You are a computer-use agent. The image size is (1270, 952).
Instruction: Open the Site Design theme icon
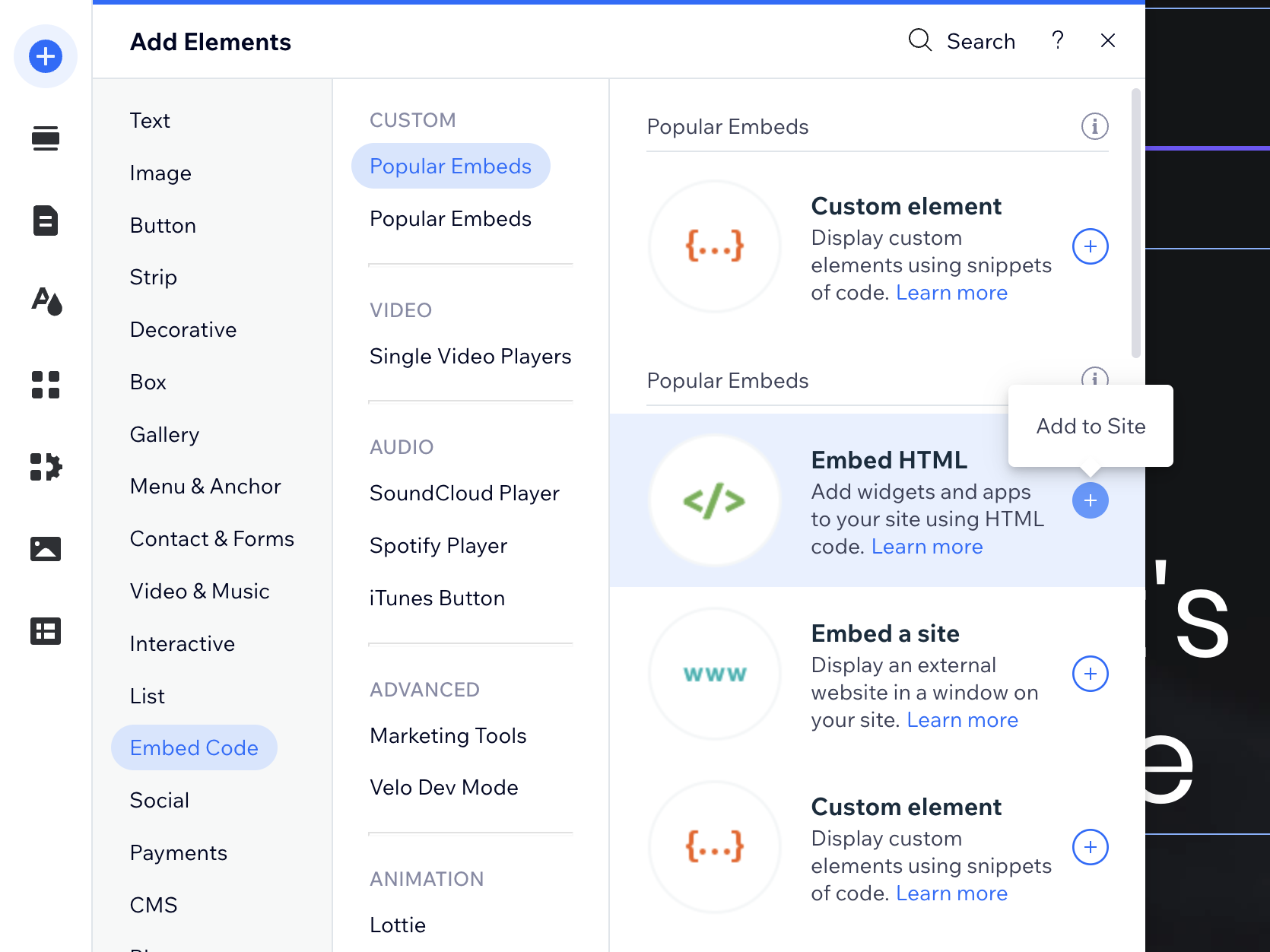click(x=45, y=303)
